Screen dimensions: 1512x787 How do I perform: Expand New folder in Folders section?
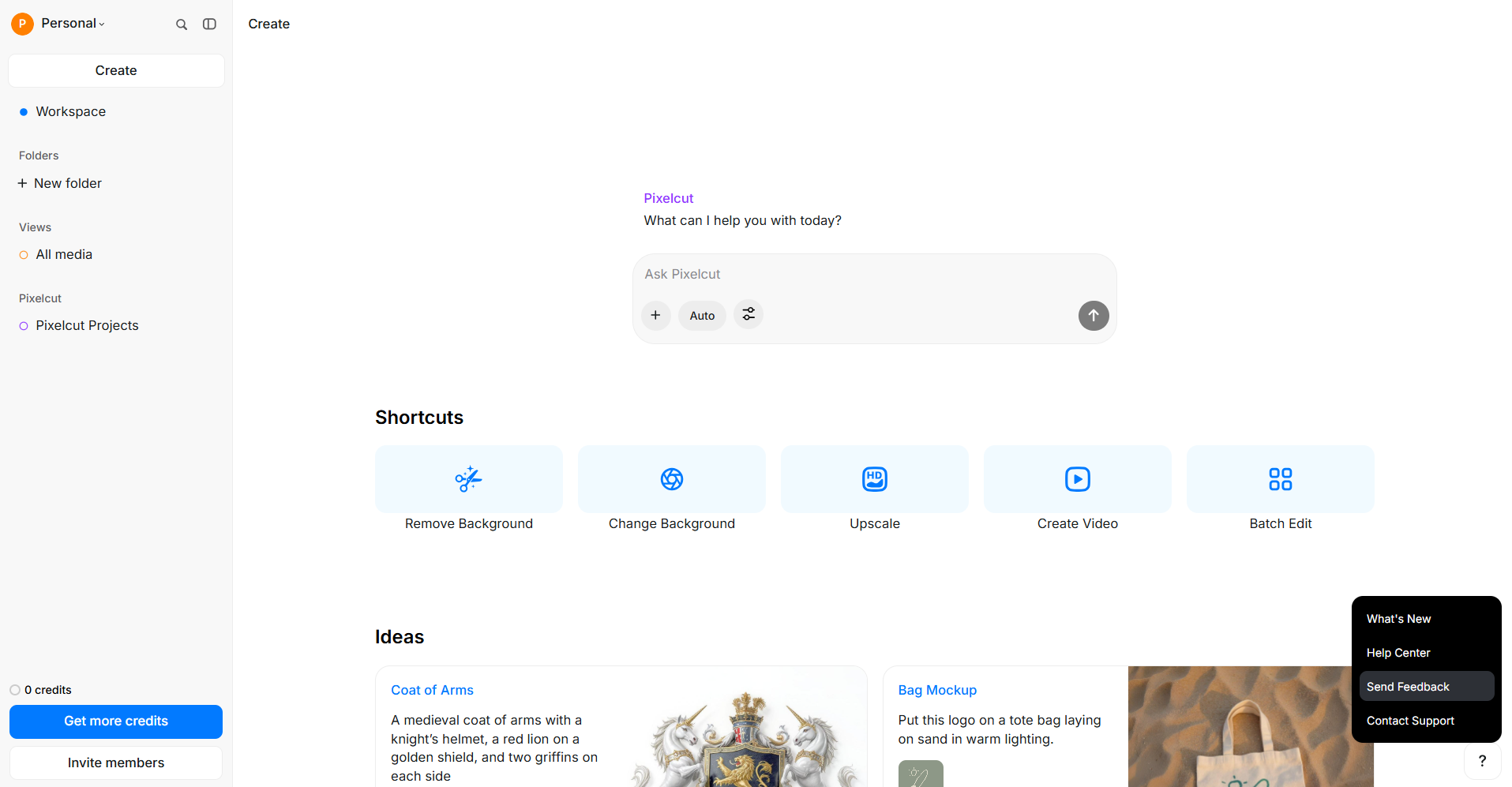[60, 183]
